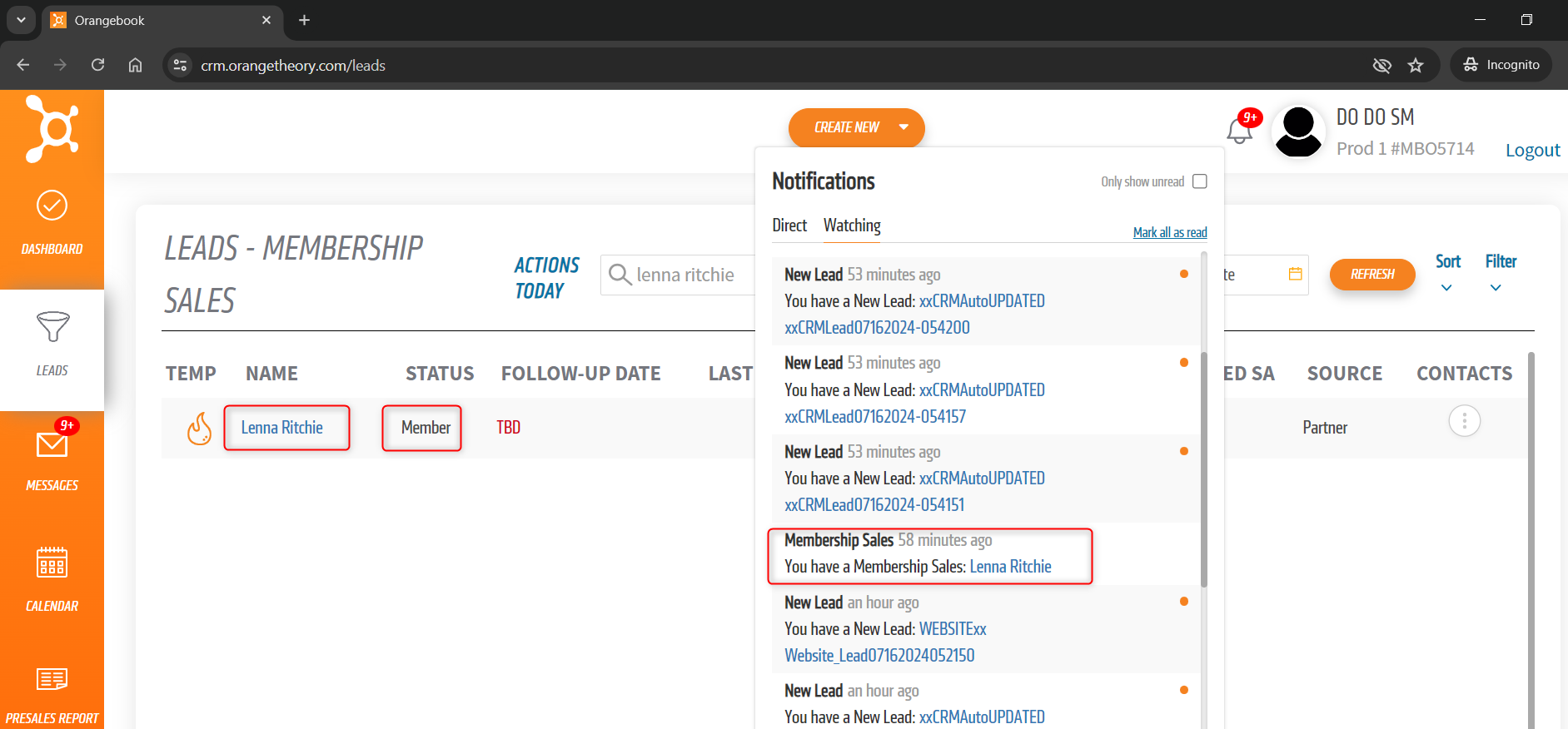Open the tab search dropdown arrow
Image resolution: width=1568 pixels, height=729 pixels.
click(21, 20)
